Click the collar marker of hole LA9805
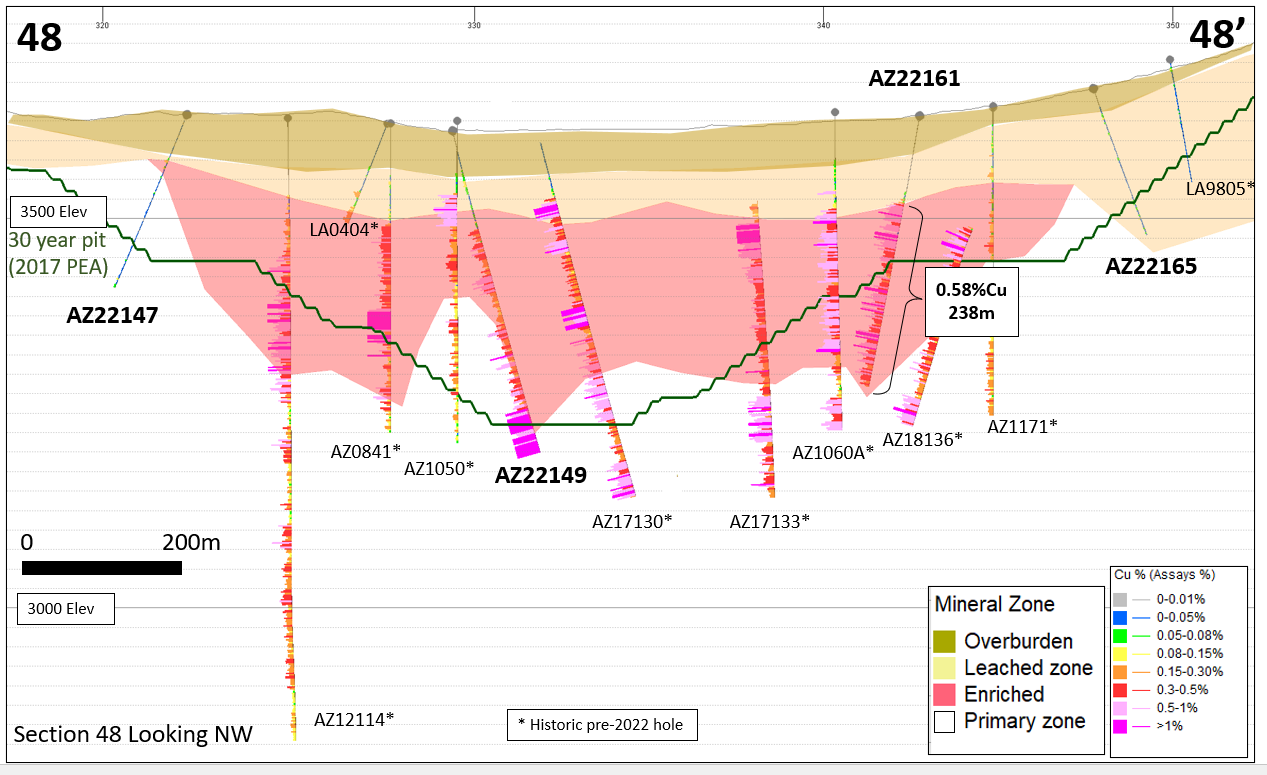This screenshot has width=1267, height=775. (x=1170, y=60)
